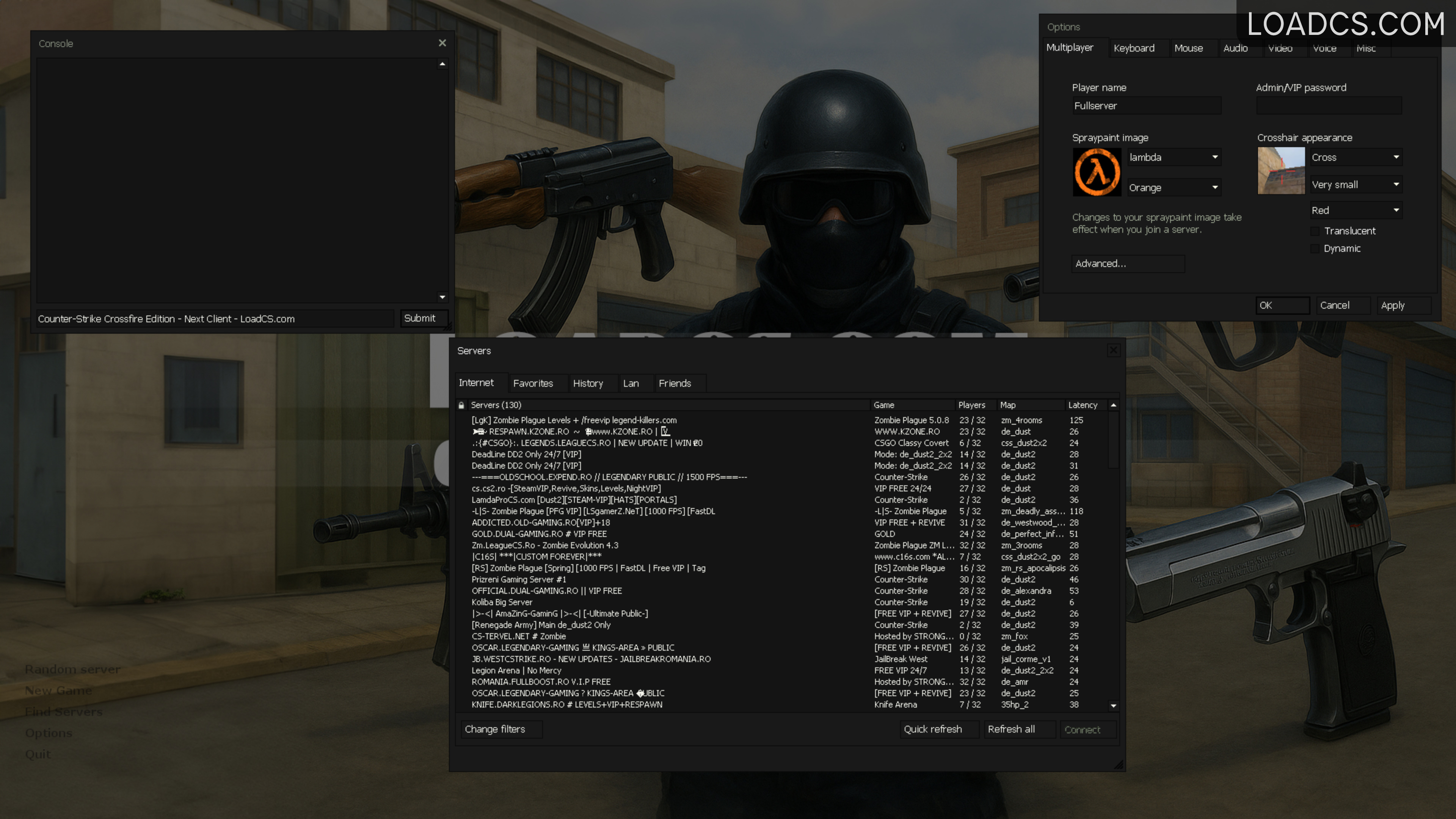Click the password lock column icon

(x=461, y=405)
